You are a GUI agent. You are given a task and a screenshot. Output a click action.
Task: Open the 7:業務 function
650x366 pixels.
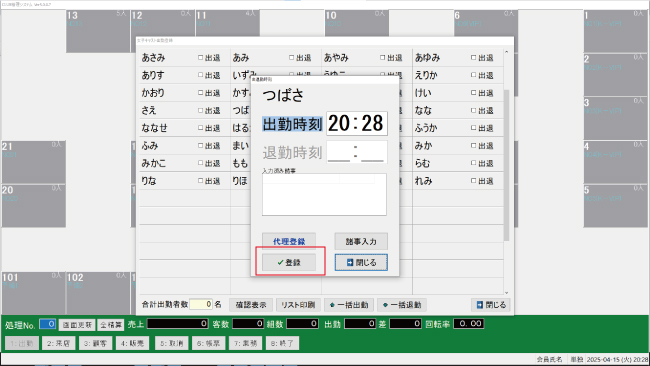(x=245, y=343)
